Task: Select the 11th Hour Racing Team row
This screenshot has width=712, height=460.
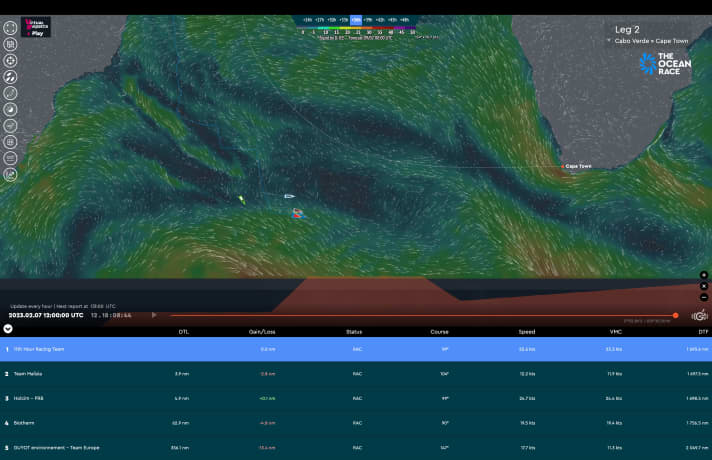Action: point(356,349)
